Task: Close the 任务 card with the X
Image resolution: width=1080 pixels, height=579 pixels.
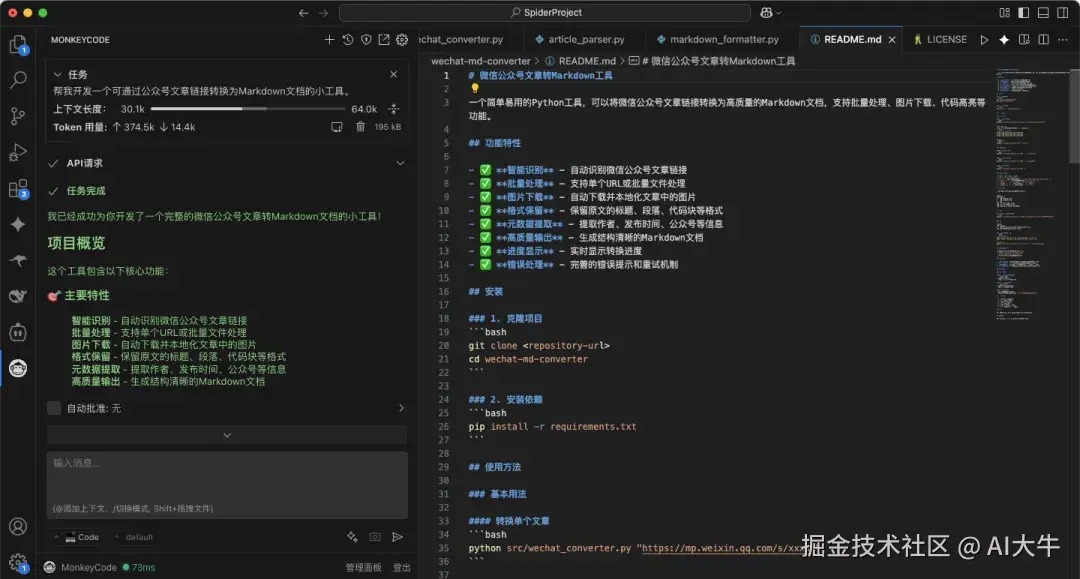Action: tap(393, 74)
